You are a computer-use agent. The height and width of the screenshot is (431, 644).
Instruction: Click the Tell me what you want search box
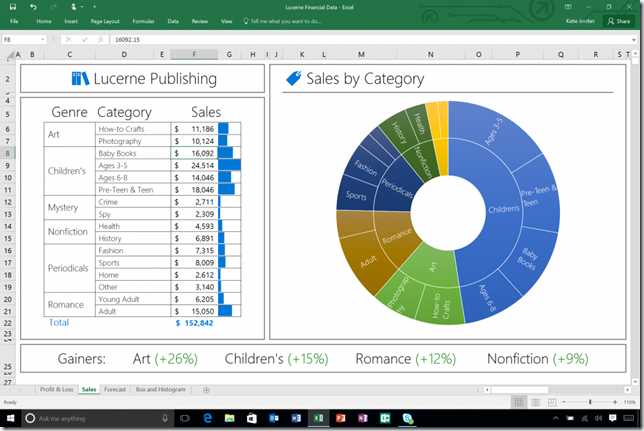[x=283, y=21]
